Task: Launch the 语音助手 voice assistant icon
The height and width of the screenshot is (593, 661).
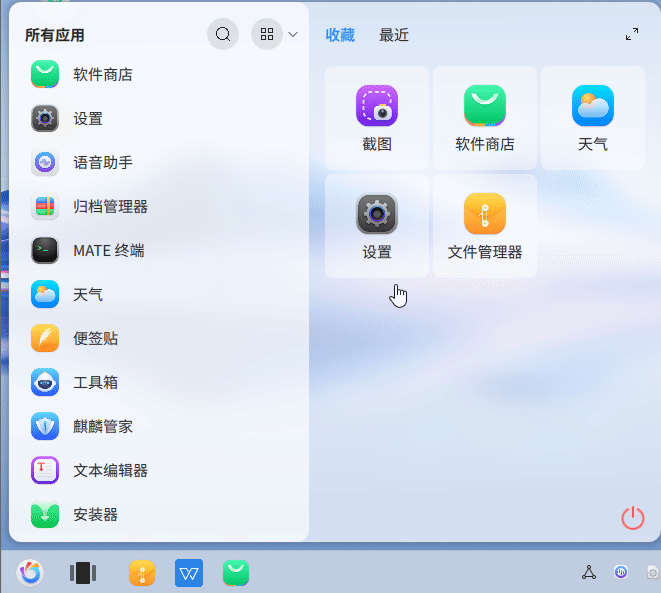Action: pos(45,162)
